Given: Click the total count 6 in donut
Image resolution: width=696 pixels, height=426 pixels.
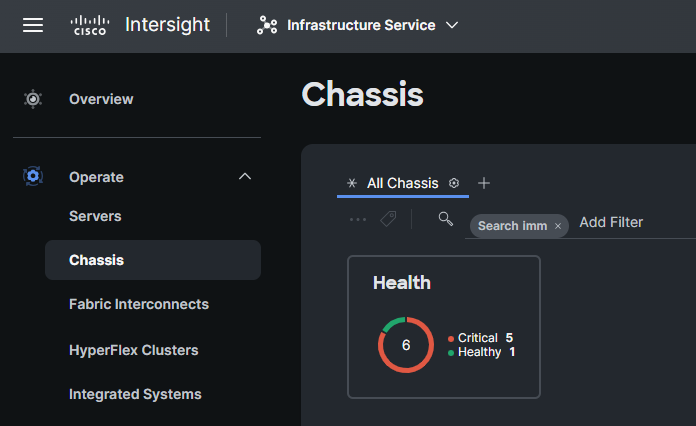Looking at the screenshot, I should pyautogui.click(x=406, y=345).
